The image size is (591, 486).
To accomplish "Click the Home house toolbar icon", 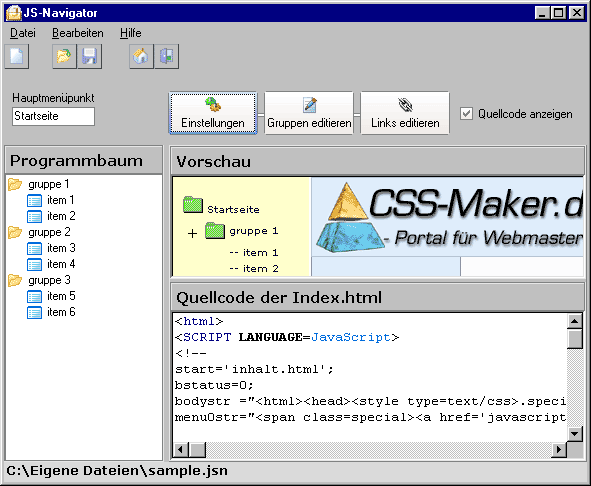I will pos(141,57).
